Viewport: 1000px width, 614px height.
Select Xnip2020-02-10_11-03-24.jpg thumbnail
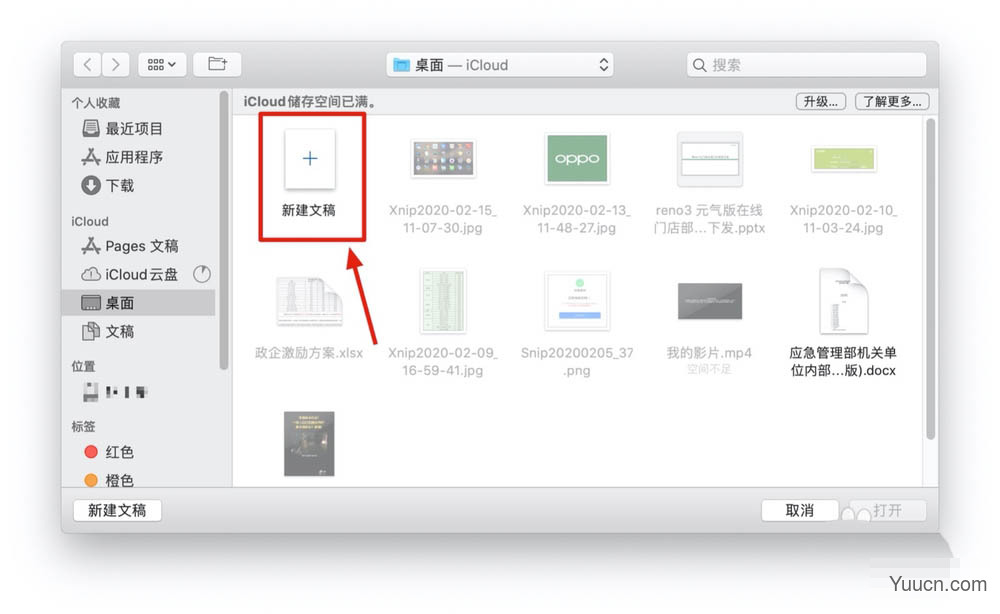point(843,159)
